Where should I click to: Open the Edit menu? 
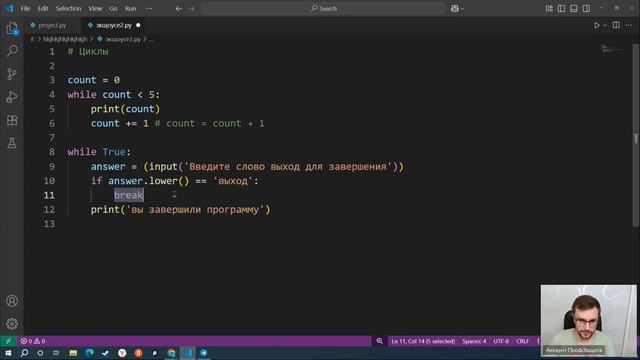[43, 9]
